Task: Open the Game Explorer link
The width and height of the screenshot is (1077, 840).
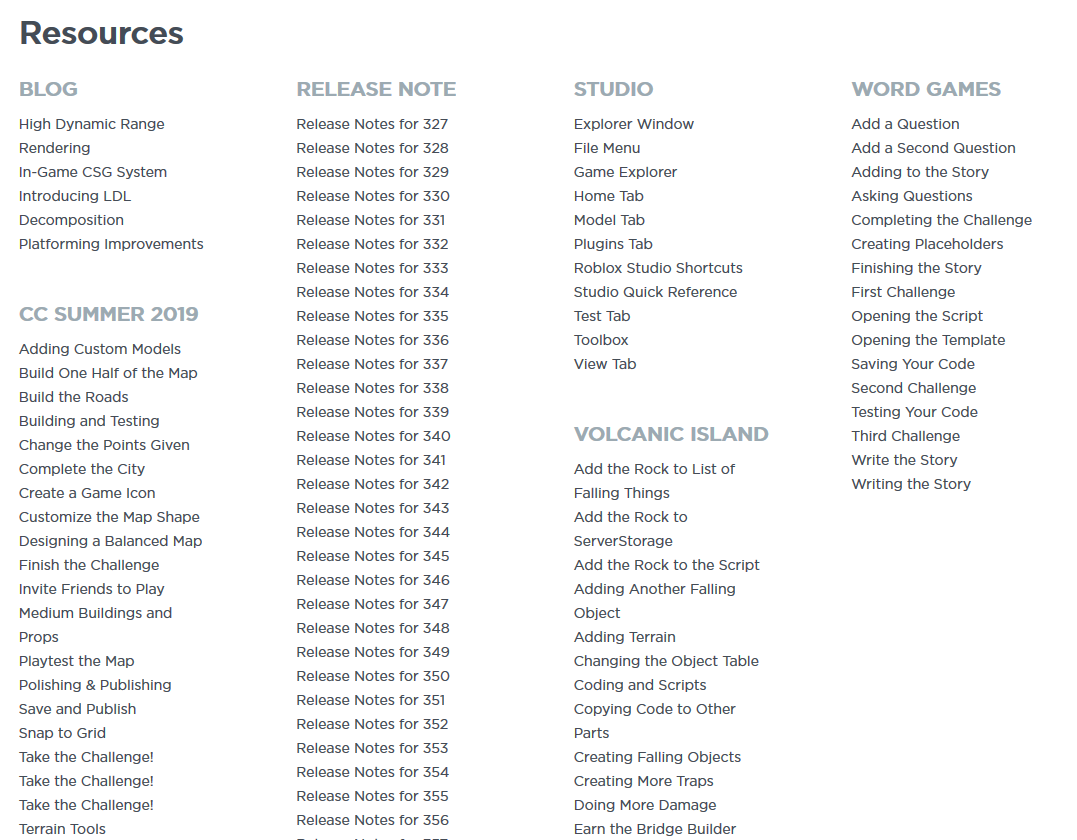Action: (x=626, y=172)
